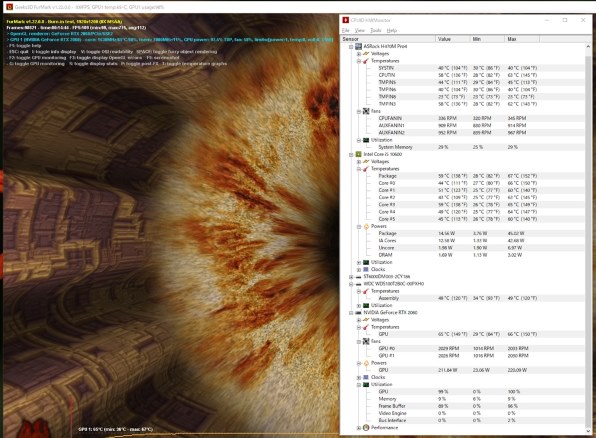The height and width of the screenshot is (438, 596).
Task: Select the DRAM power row
Action: pyautogui.click(x=463, y=255)
